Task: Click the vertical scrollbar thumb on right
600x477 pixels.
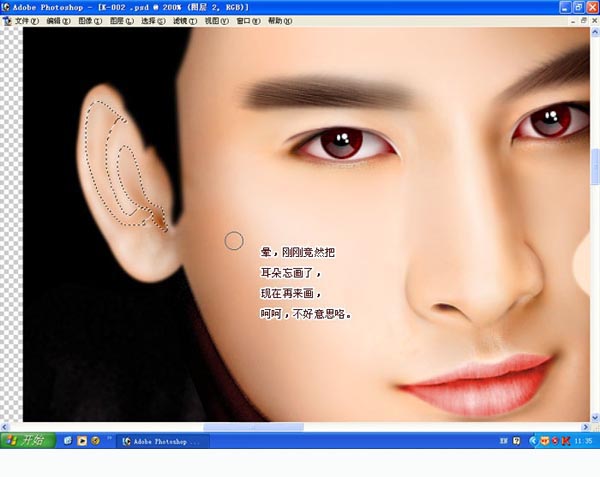Action: click(595, 165)
